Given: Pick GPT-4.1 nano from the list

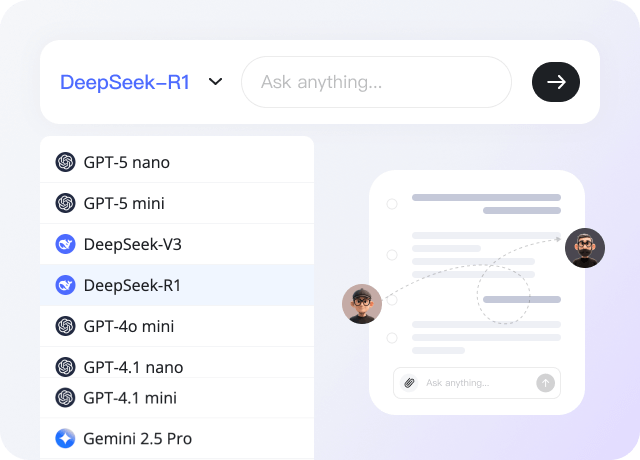Looking at the screenshot, I should tap(133, 367).
